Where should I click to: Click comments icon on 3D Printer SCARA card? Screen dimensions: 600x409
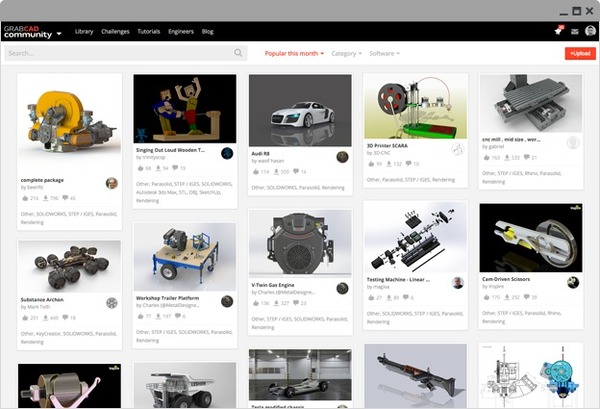(x=409, y=163)
